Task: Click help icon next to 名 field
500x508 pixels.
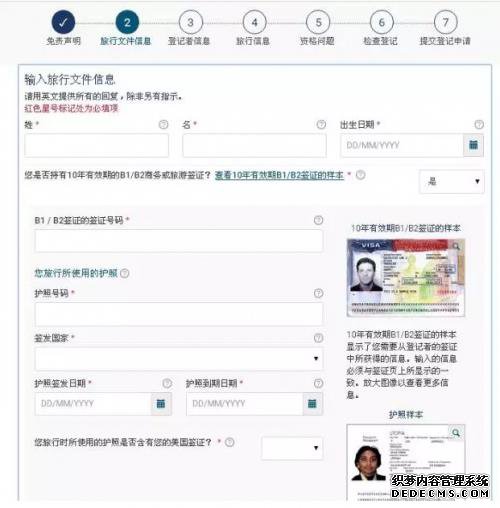Action: (x=321, y=125)
